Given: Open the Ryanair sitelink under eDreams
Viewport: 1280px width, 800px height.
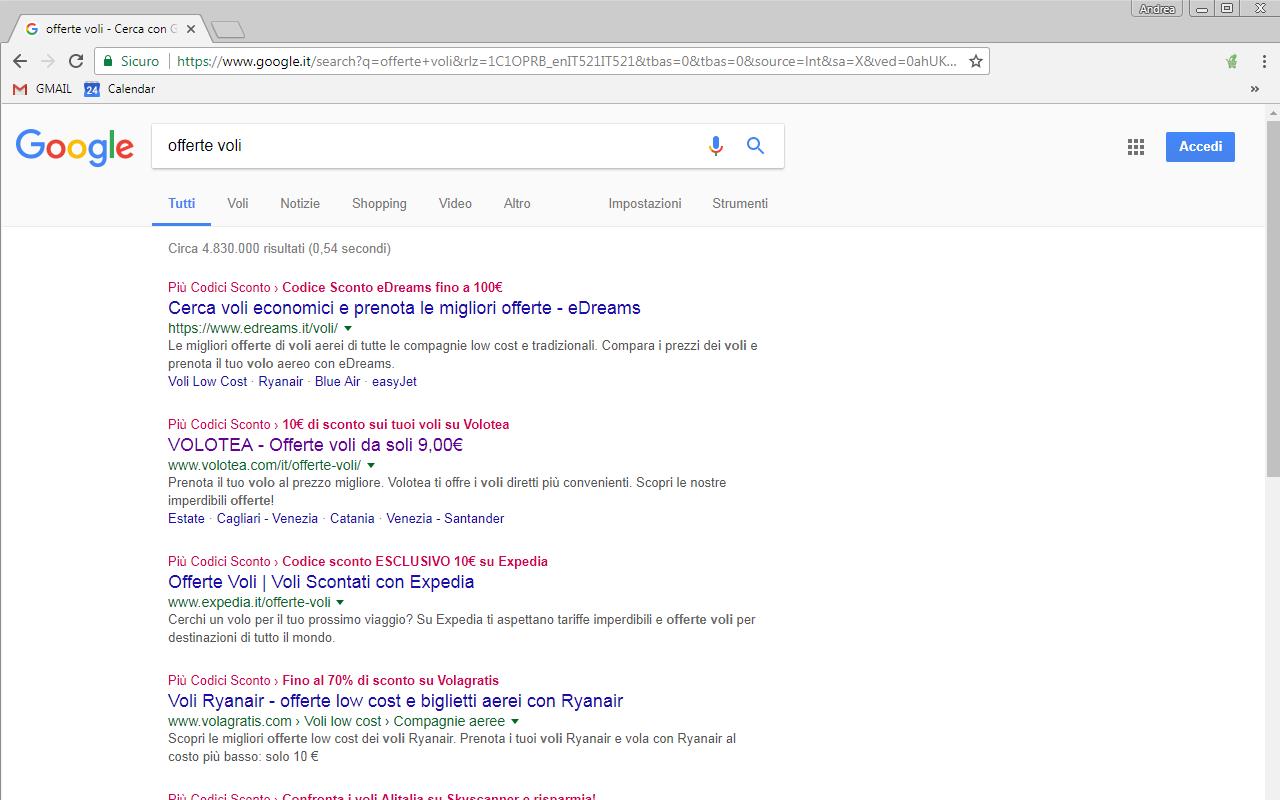Looking at the screenshot, I should point(281,381).
